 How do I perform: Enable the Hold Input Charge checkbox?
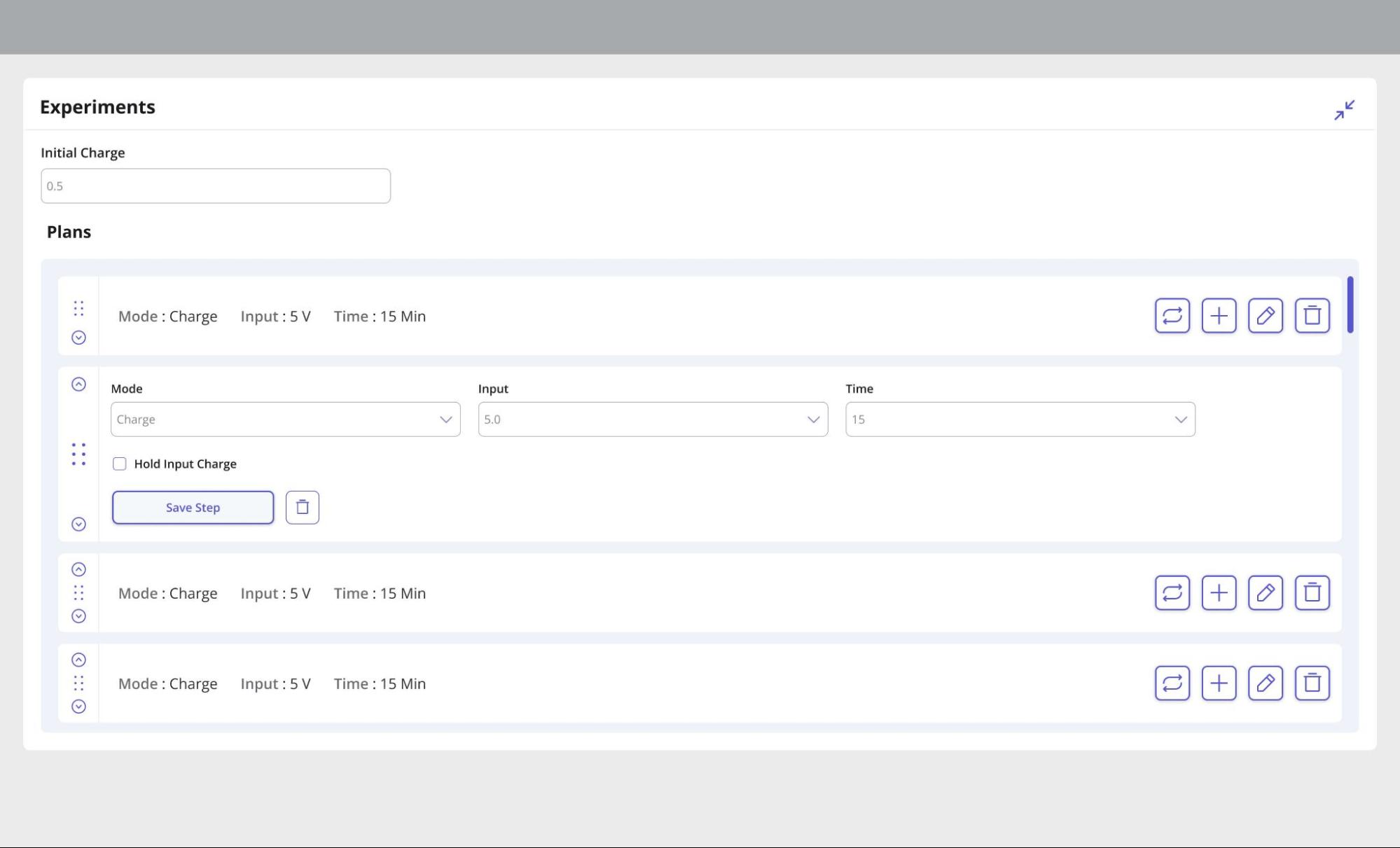[x=119, y=464]
